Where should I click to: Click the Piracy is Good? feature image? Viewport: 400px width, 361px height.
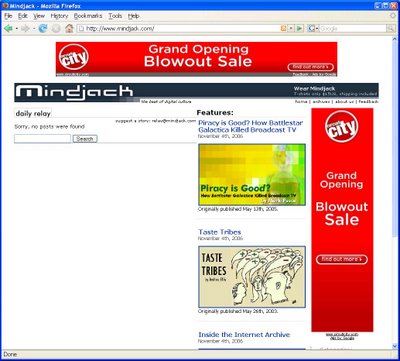click(x=252, y=175)
